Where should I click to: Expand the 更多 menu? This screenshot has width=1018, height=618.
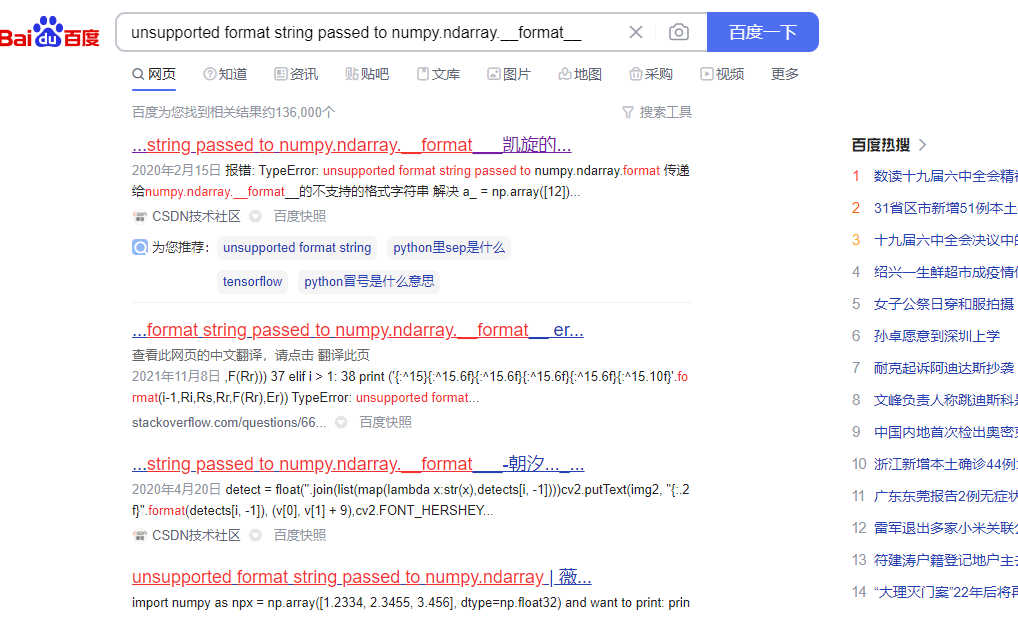pyautogui.click(x=784, y=74)
